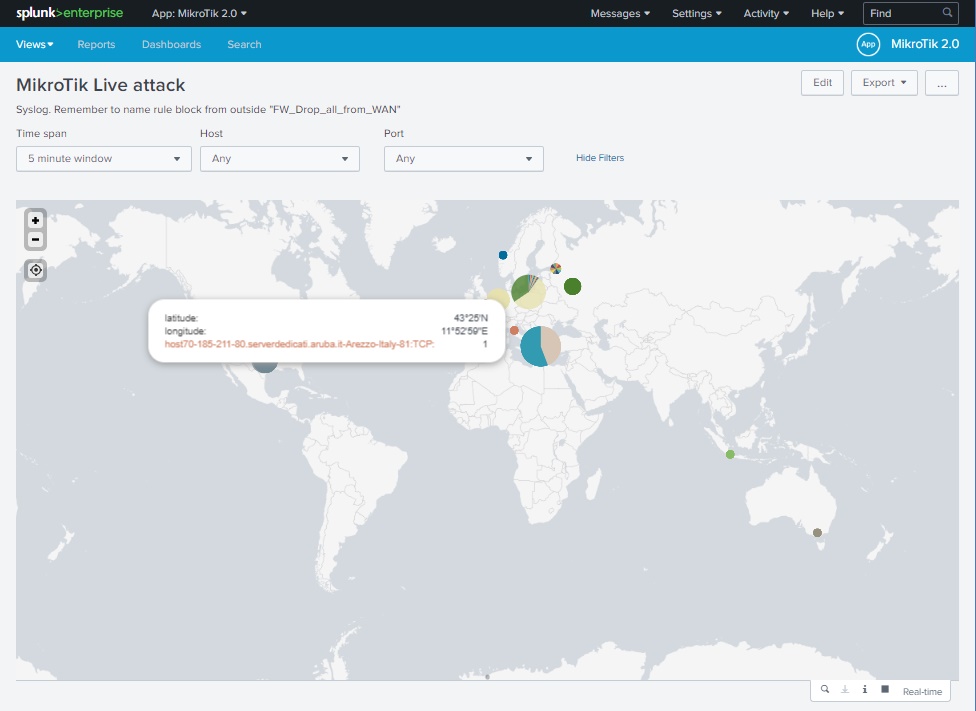Open the App: MikroTik 2.0 selector
This screenshot has width=976, height=711.
pos(199,13)
